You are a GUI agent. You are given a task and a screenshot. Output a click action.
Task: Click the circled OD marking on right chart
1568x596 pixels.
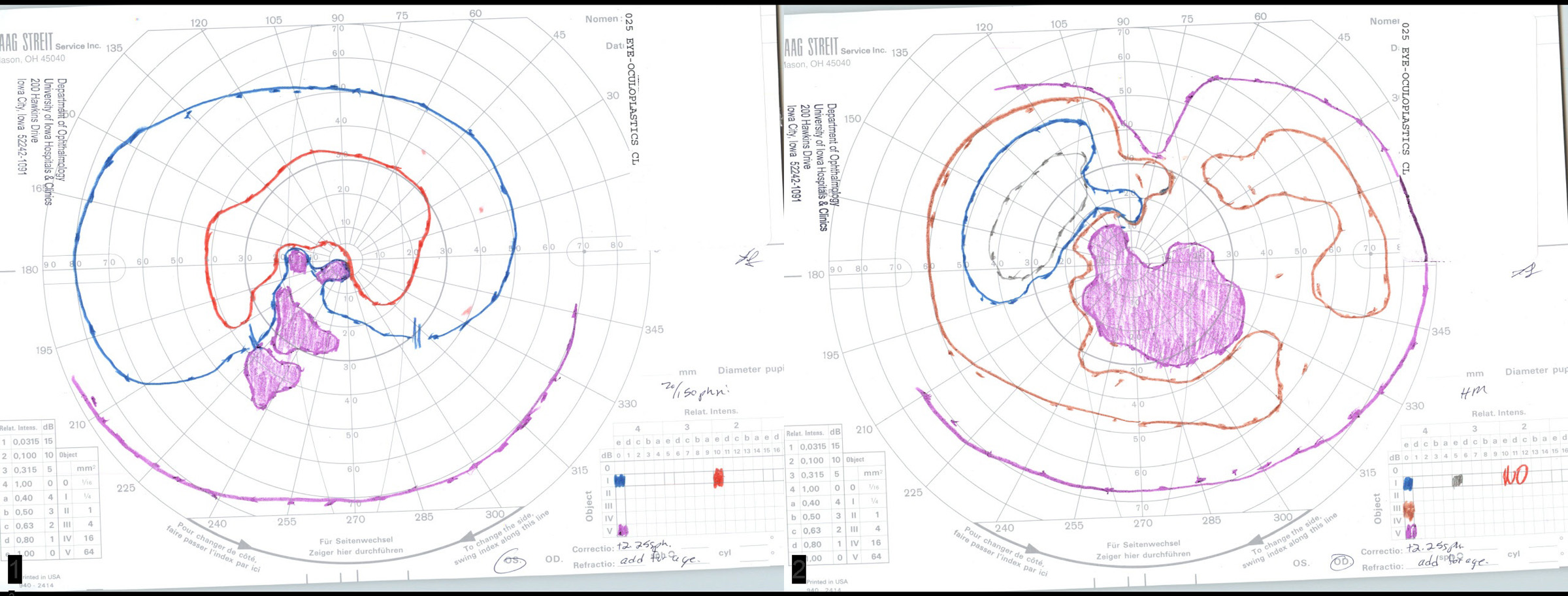point(1341,562)
